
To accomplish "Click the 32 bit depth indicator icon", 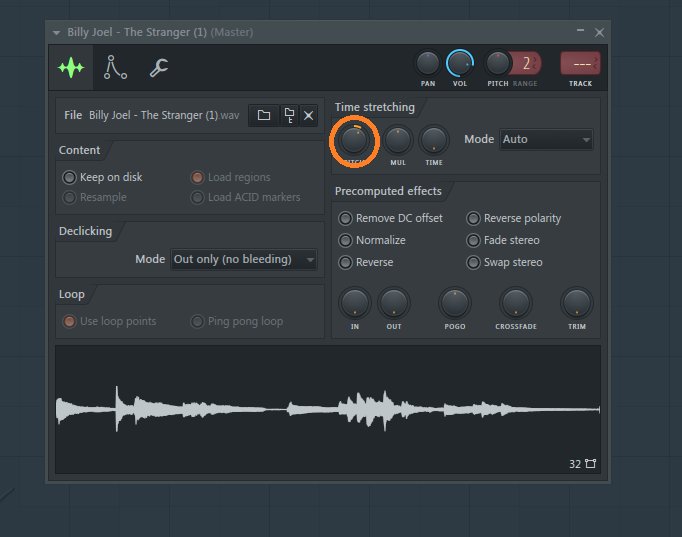I will (590, 464).
